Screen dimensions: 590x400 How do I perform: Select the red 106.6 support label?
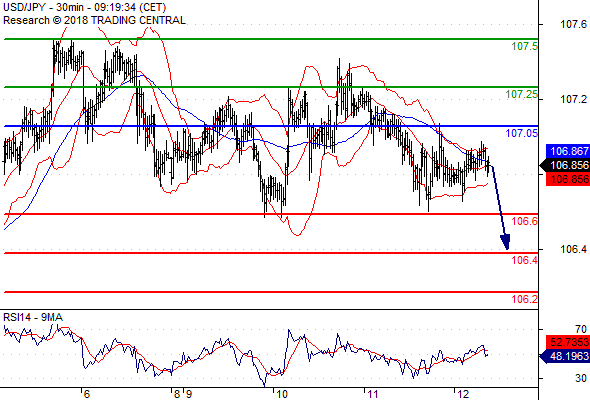(x=525, y=221)
